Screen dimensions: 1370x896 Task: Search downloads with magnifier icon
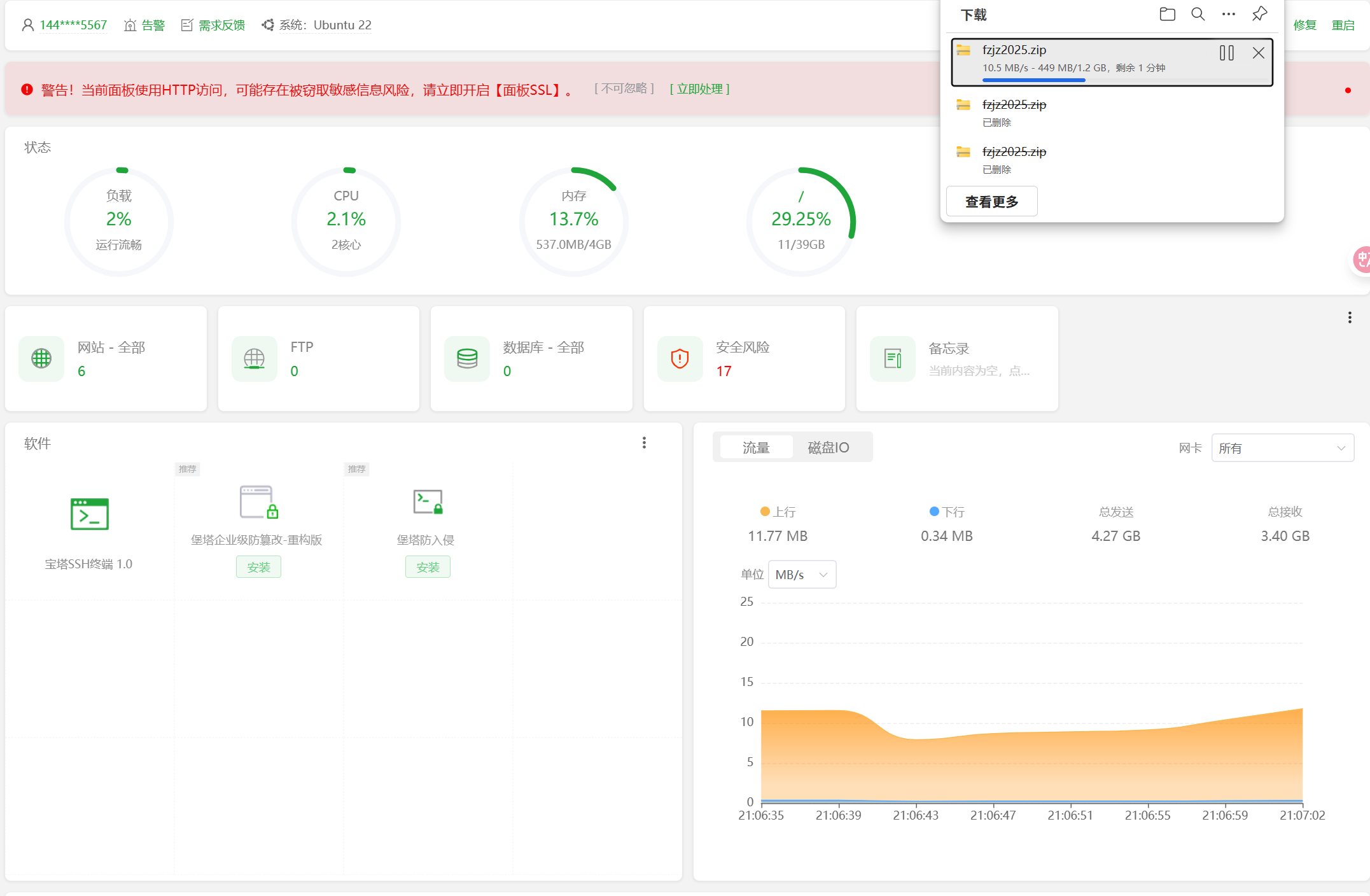coord(1198,15)
